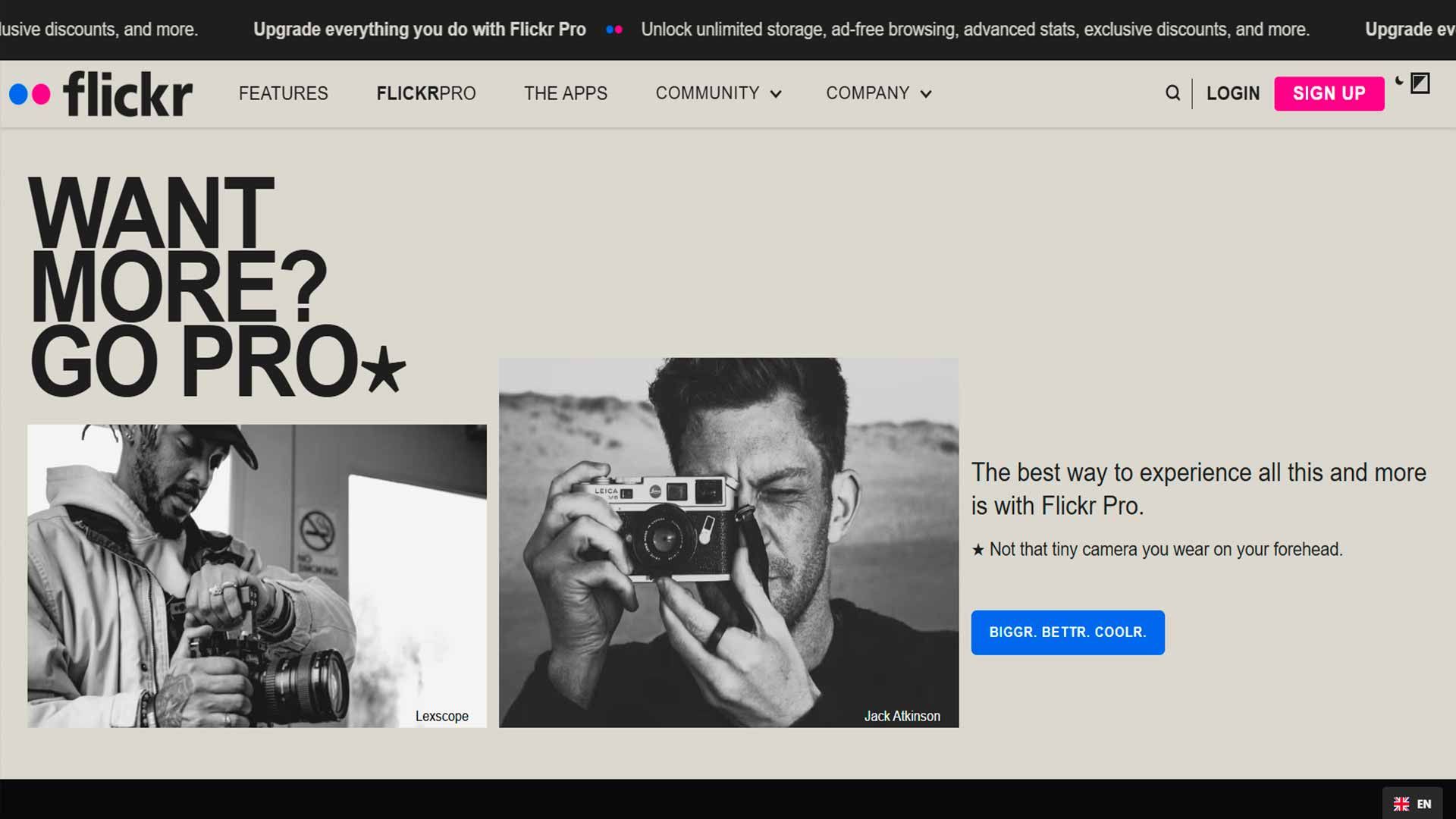Toggle dark mode with the moon icon
1456x819 pixels.
point(1400,82)
